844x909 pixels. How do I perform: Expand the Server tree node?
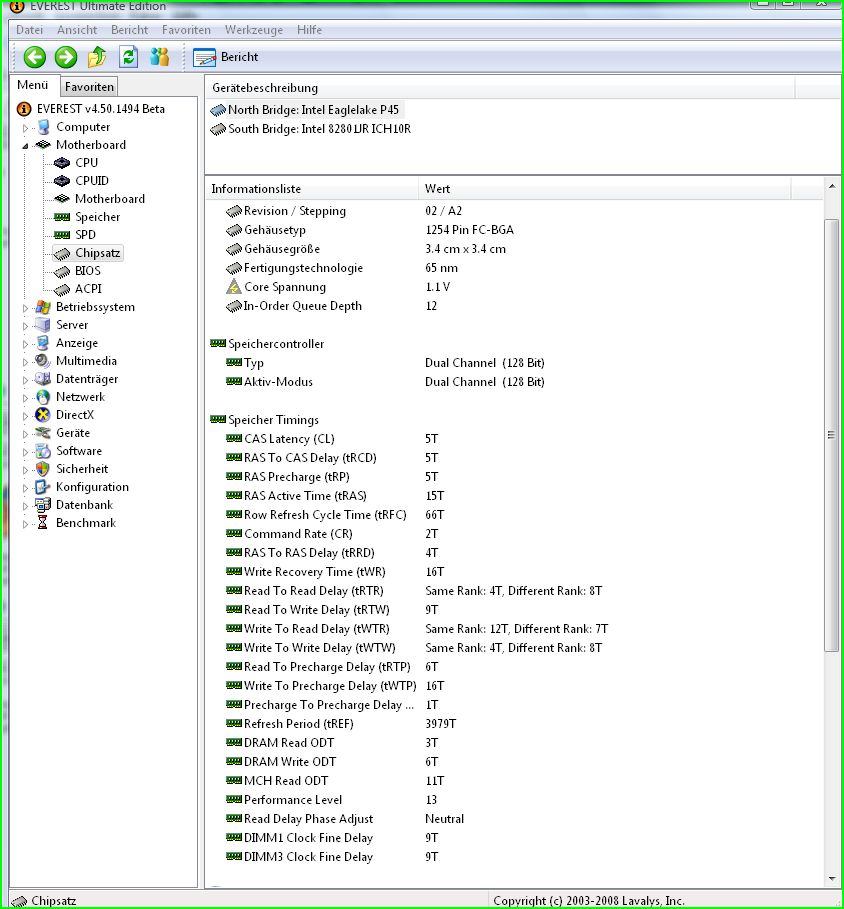(x=25, y=326)
